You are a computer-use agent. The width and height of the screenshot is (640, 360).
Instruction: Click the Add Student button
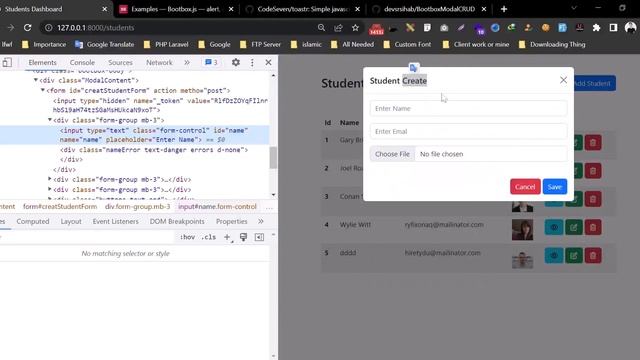pyautogui.click(x=592, y=83)
